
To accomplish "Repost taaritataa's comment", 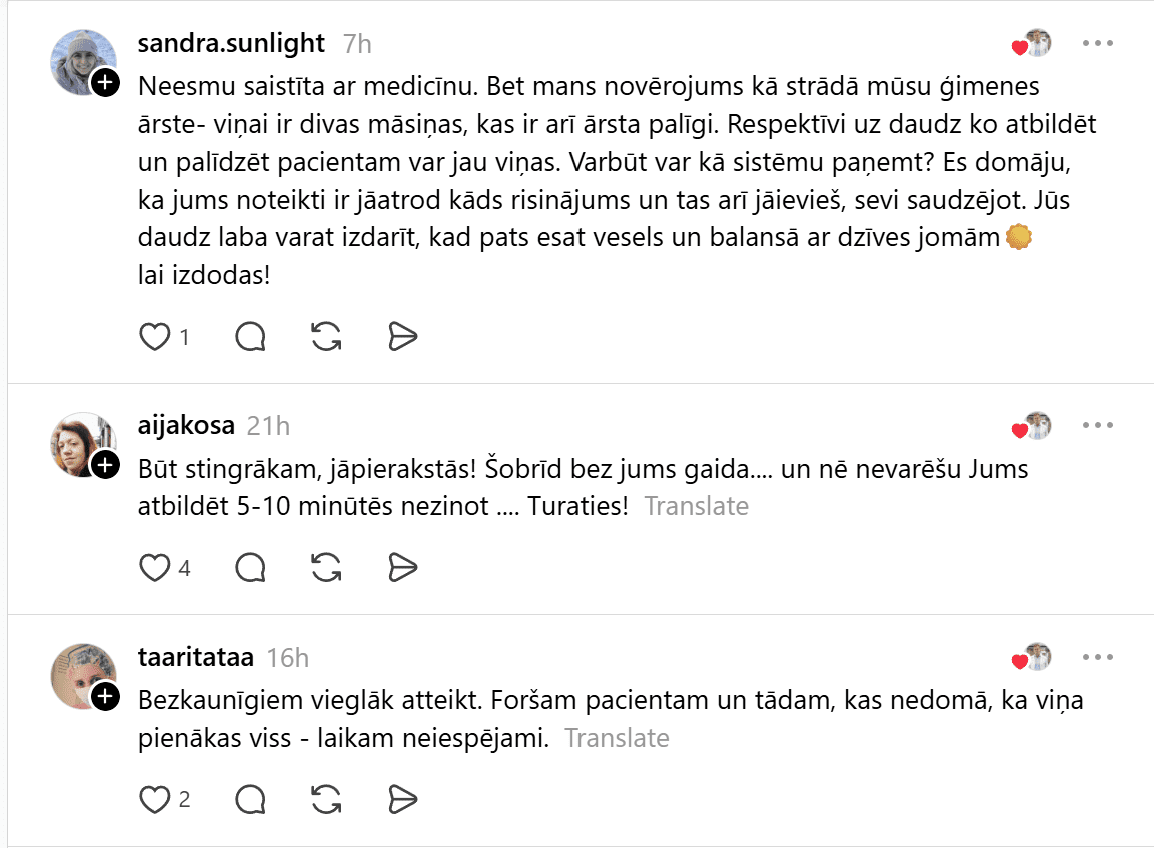I will (326, 799).
